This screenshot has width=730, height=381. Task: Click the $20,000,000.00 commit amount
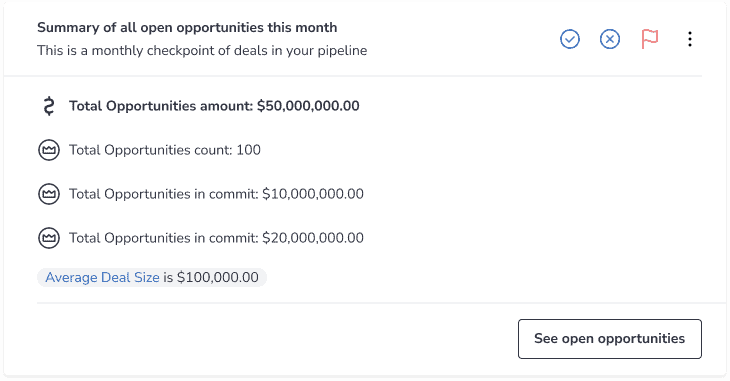click(313, 238)
